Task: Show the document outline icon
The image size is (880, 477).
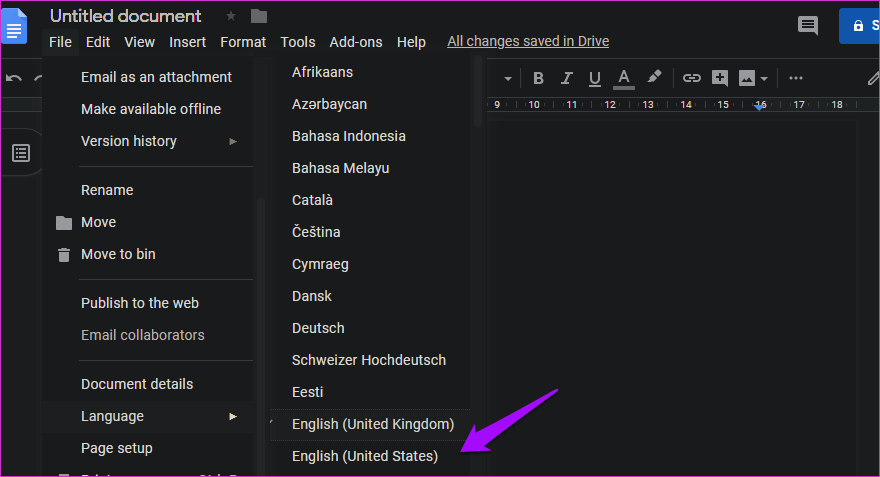Action: click(x=21, y=153)
